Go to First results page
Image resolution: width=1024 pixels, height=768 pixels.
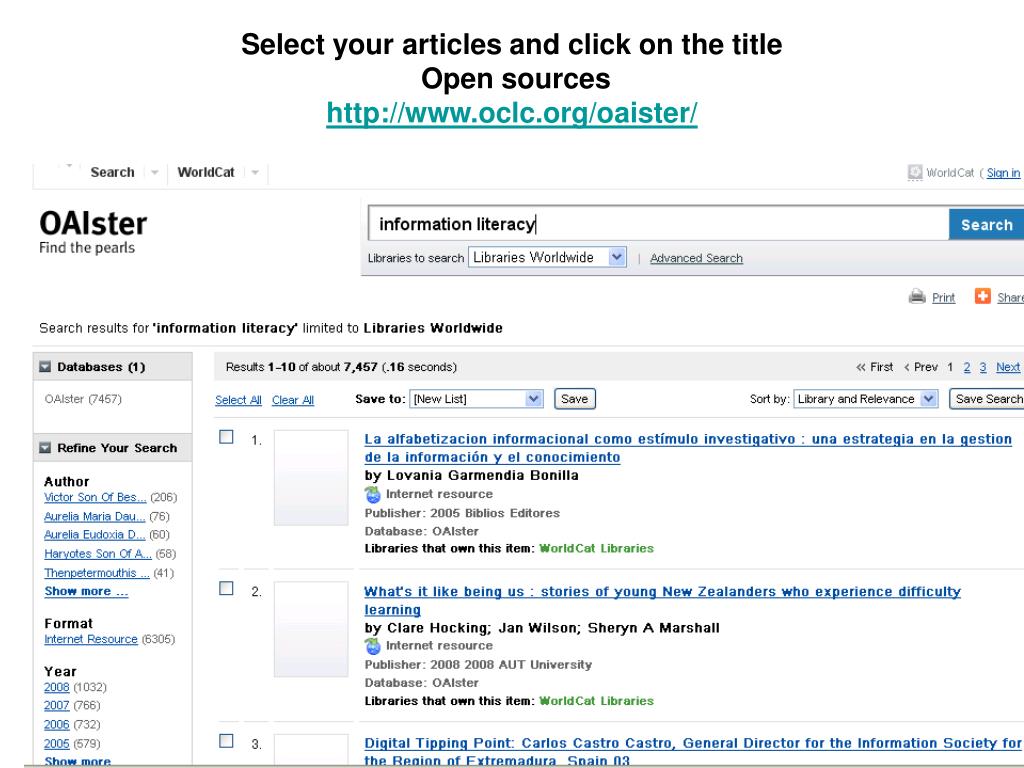pos(874,367)
